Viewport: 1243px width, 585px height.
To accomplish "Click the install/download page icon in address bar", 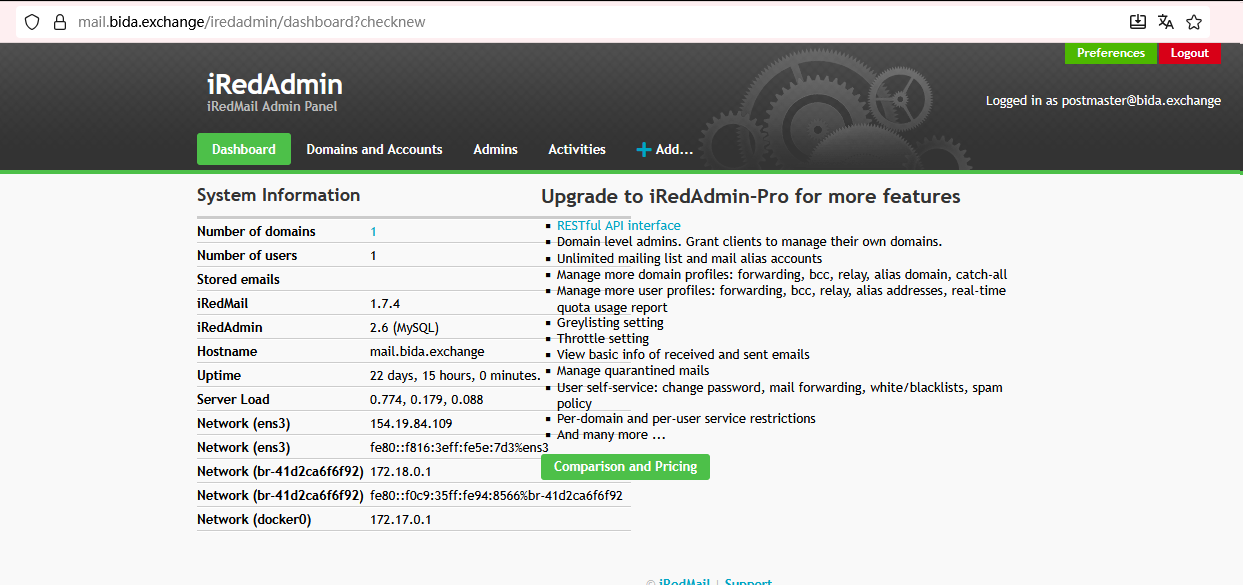I will coord(1137,22).
